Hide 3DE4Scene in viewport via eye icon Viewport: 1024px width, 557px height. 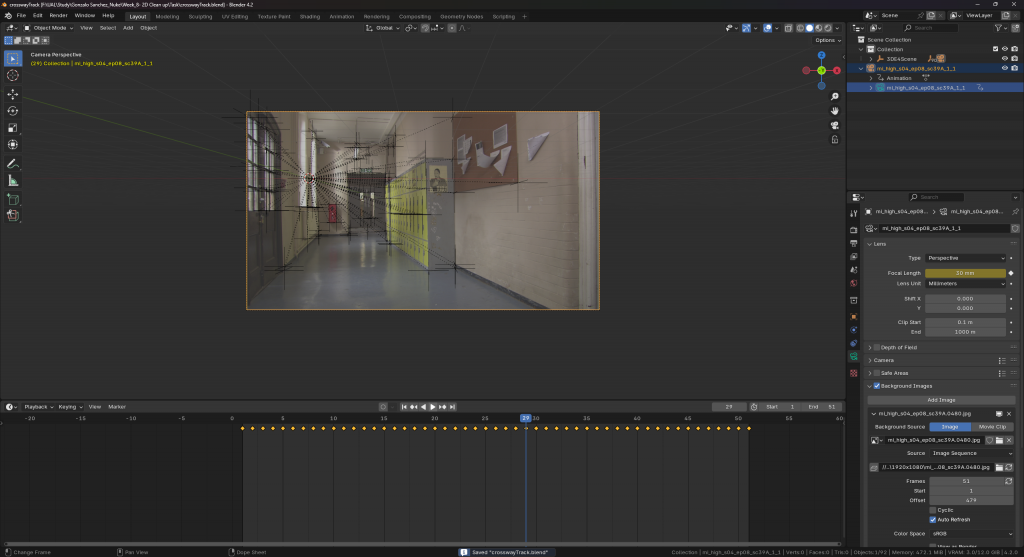1004,59
